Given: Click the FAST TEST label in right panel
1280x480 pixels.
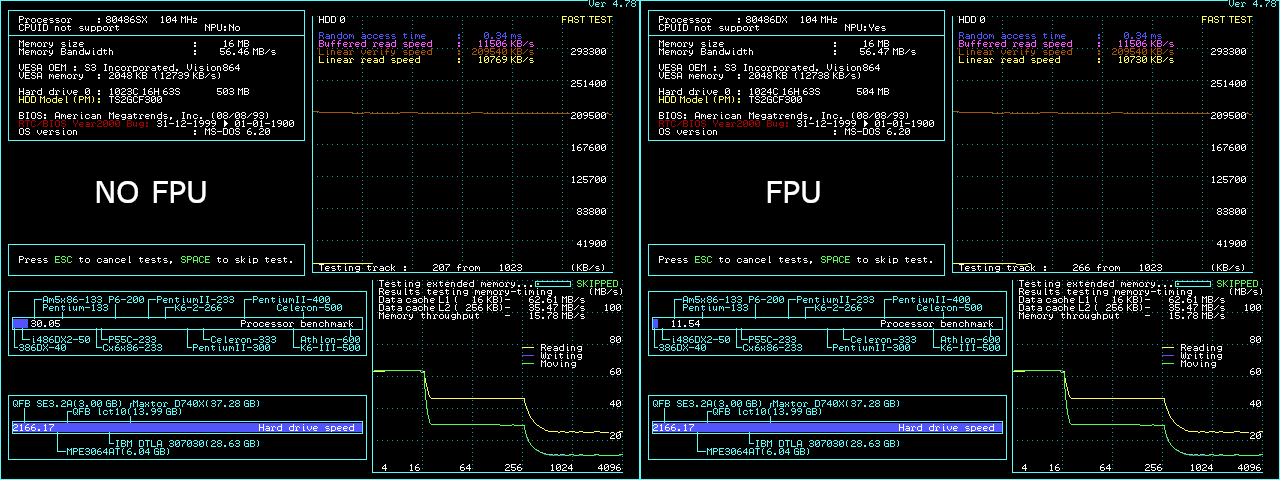Looking at the screenshot, I should [x=1226, y=20].
